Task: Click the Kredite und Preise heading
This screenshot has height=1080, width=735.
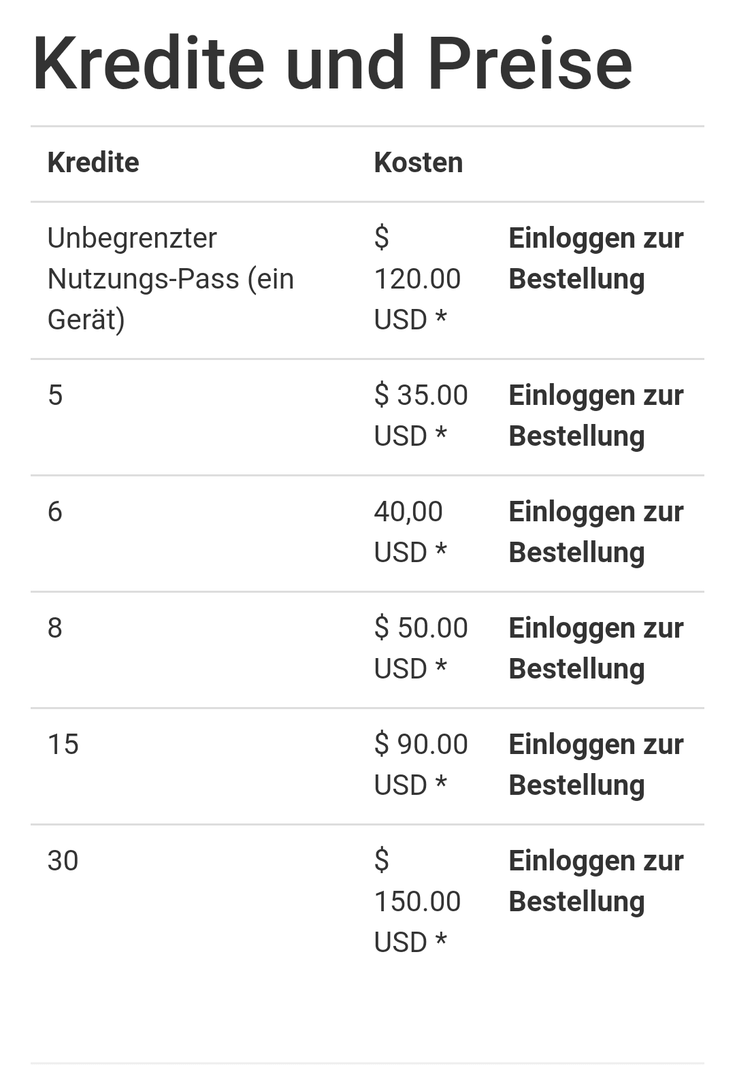Action: (332, 63)
